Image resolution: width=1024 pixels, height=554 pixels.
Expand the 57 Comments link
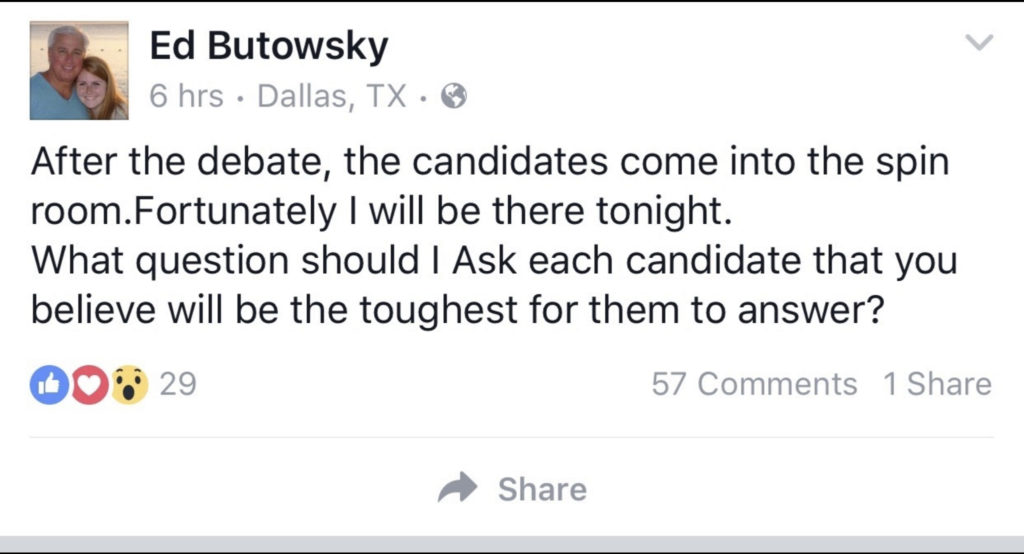point(754,384)
